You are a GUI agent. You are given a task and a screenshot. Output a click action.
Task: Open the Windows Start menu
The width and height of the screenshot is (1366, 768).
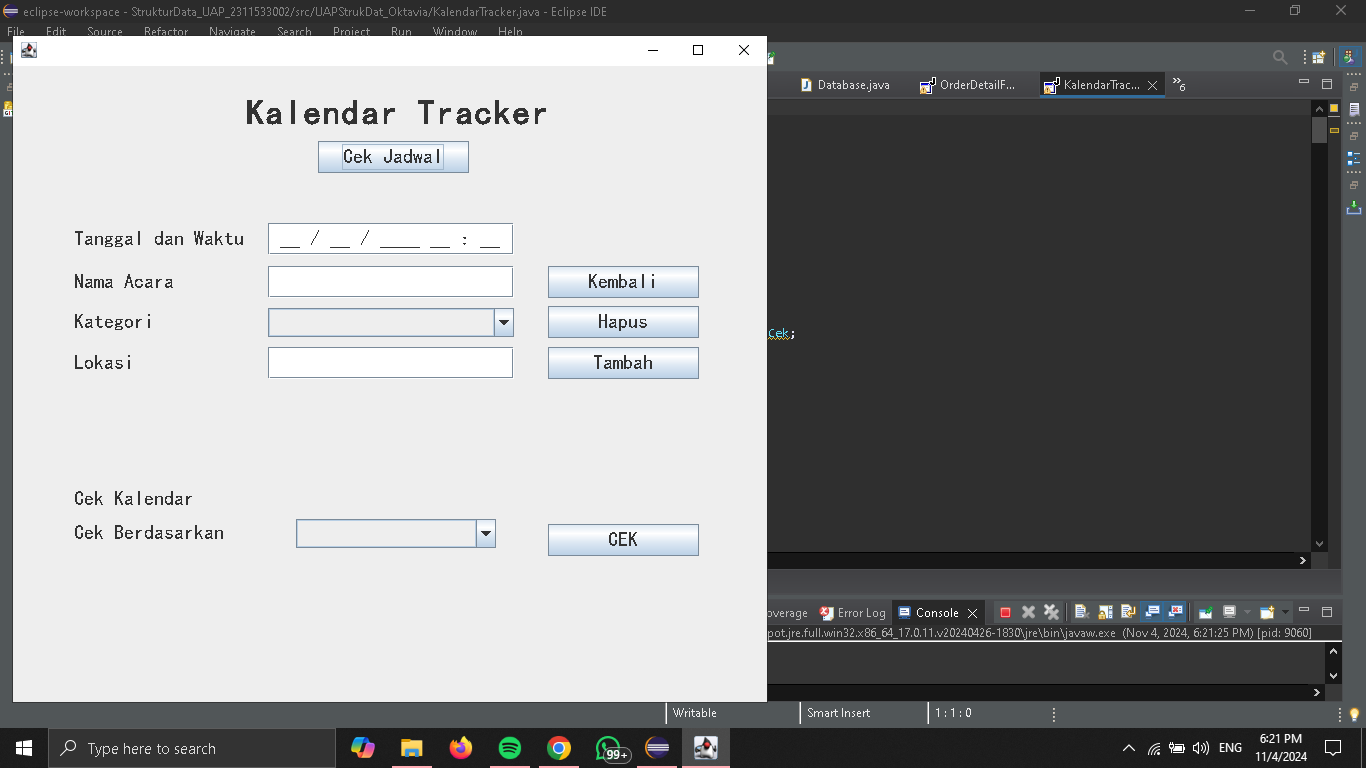pyautogui.click(x=24, y=748)
